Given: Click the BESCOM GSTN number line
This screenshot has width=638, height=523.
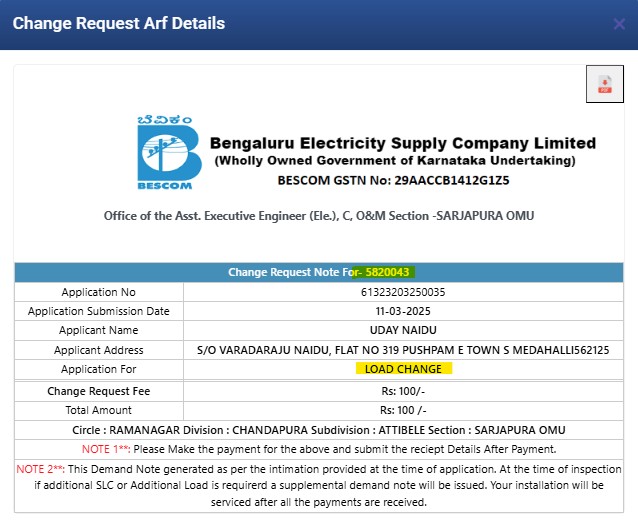Looking at the screenshot, I should coord(393,180).
